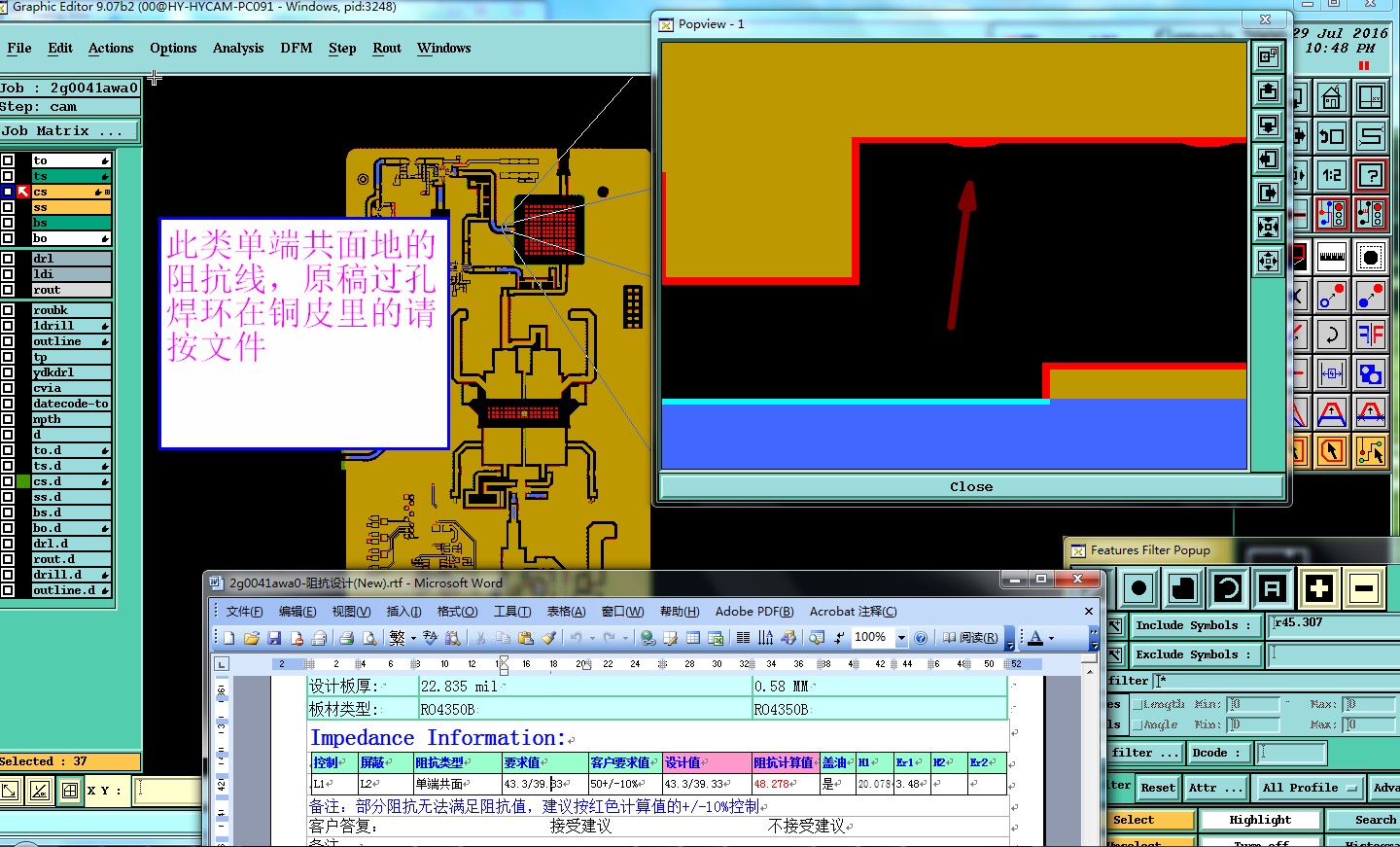Select round pad feature type icon
1400x847 pixels.
(1139, 588)
